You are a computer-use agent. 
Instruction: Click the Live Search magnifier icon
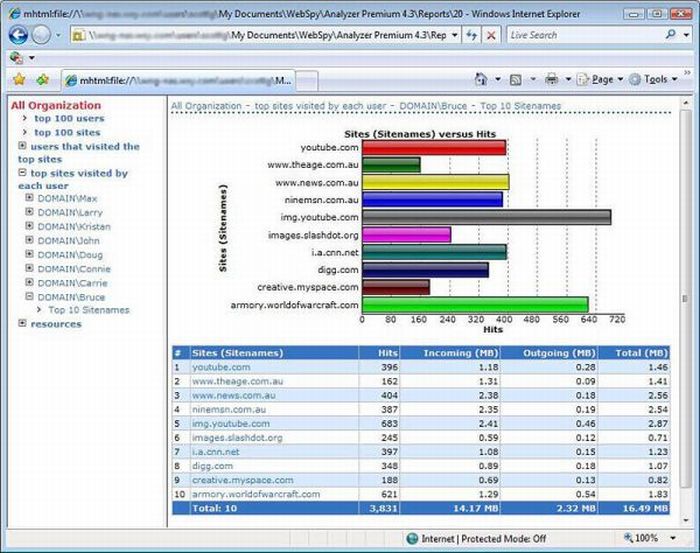coord(671,34)
